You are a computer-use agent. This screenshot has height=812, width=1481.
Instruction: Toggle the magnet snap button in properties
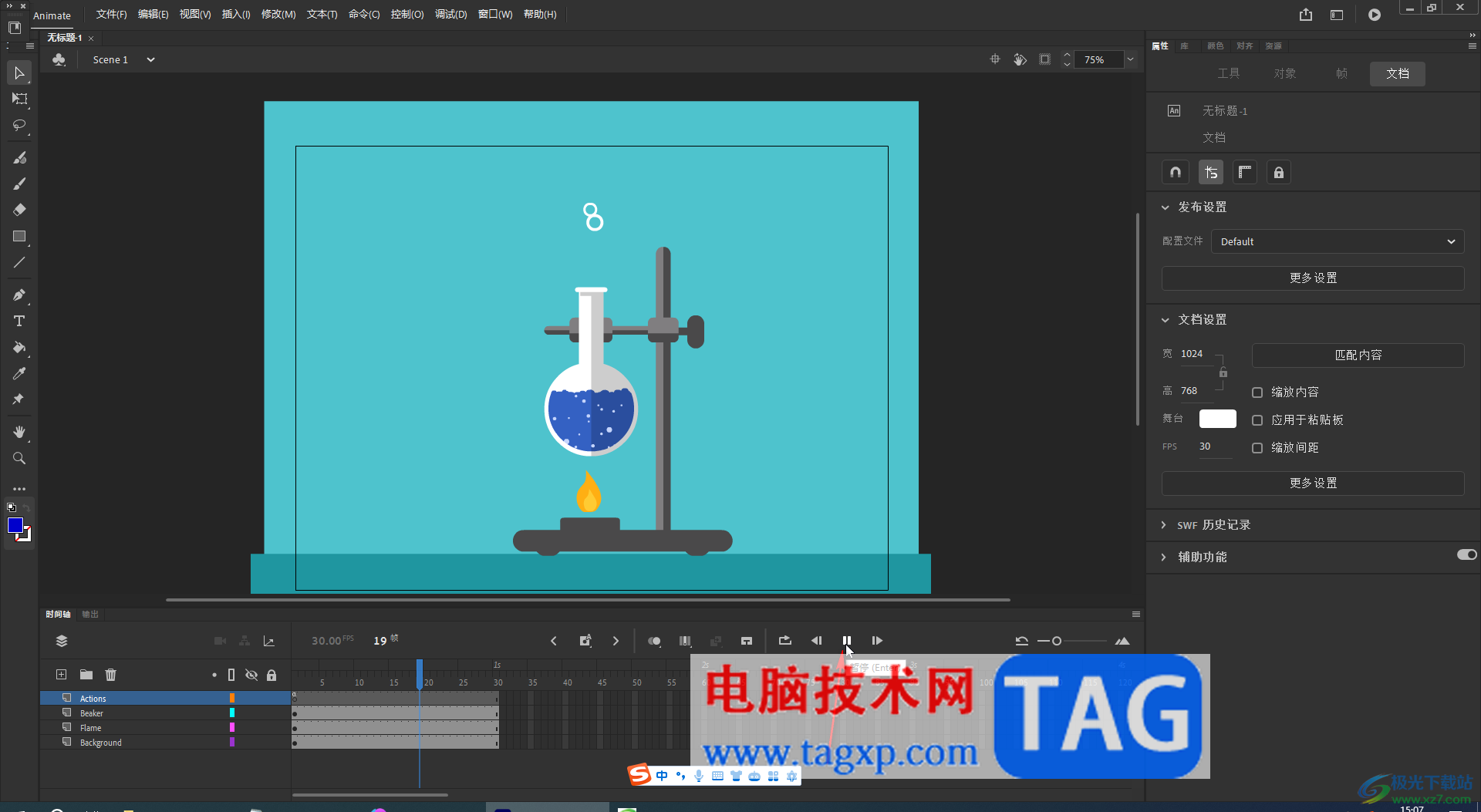[1176, 173]
